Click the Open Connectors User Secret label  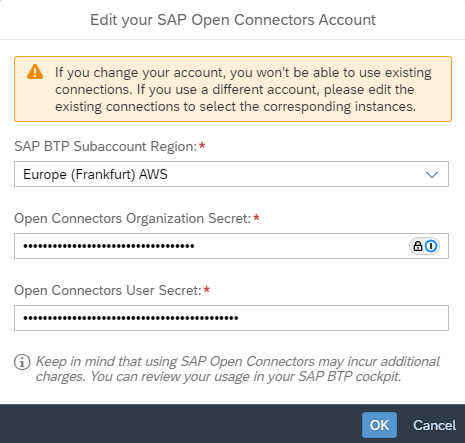108,290
